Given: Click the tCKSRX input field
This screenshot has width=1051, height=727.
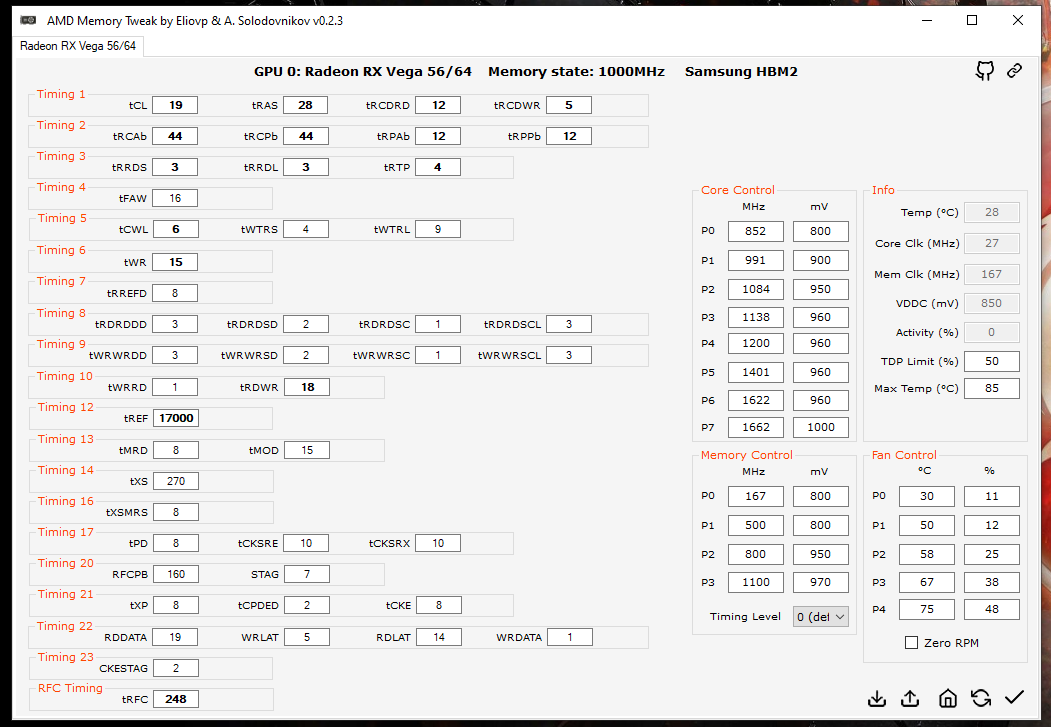Looking at the screenshot, I should click(438, 543).
